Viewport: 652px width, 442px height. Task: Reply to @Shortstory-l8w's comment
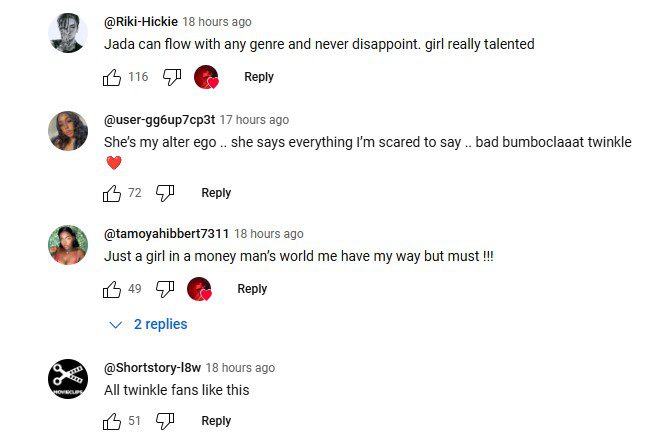pos(216,421)
